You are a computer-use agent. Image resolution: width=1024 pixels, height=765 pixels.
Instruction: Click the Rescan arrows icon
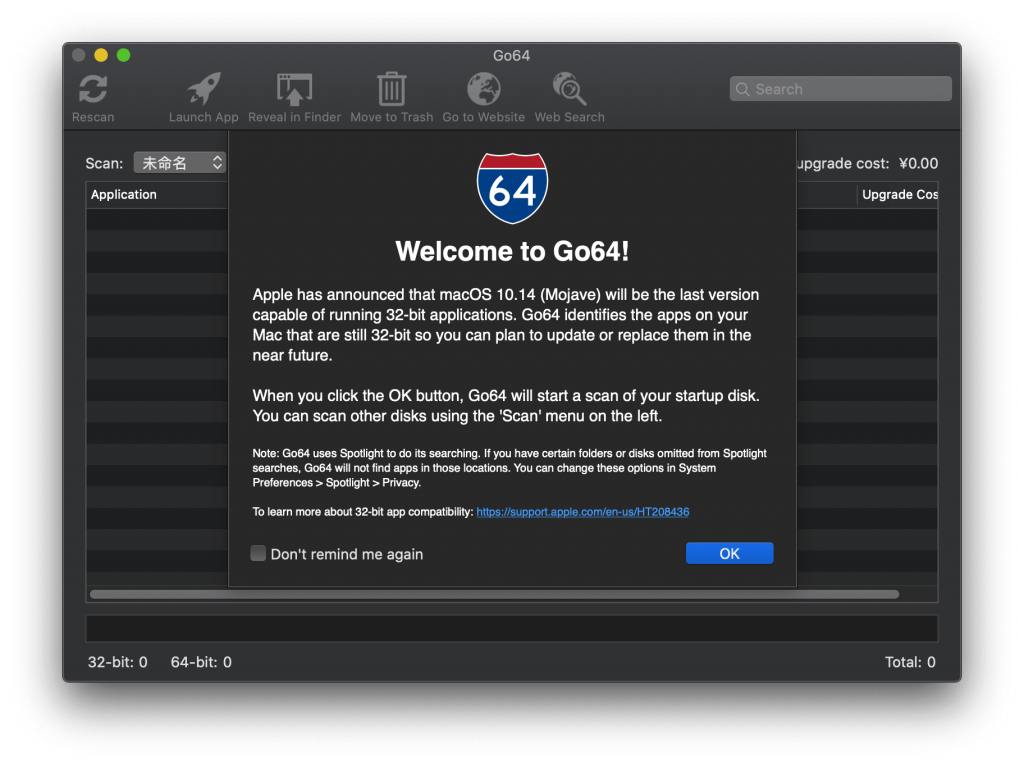[x=93, y=90]
